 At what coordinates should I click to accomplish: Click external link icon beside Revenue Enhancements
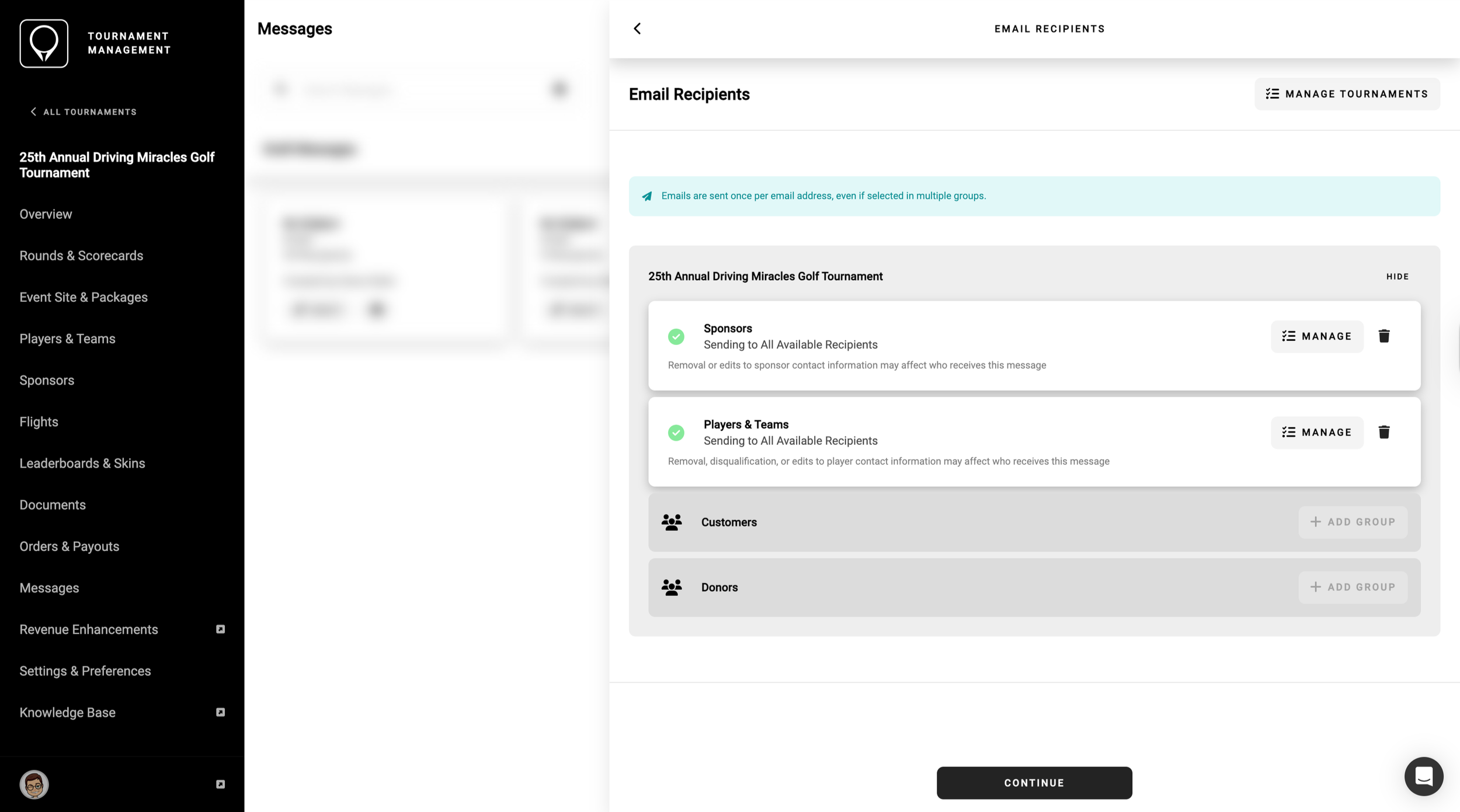[x=220, y=629]
